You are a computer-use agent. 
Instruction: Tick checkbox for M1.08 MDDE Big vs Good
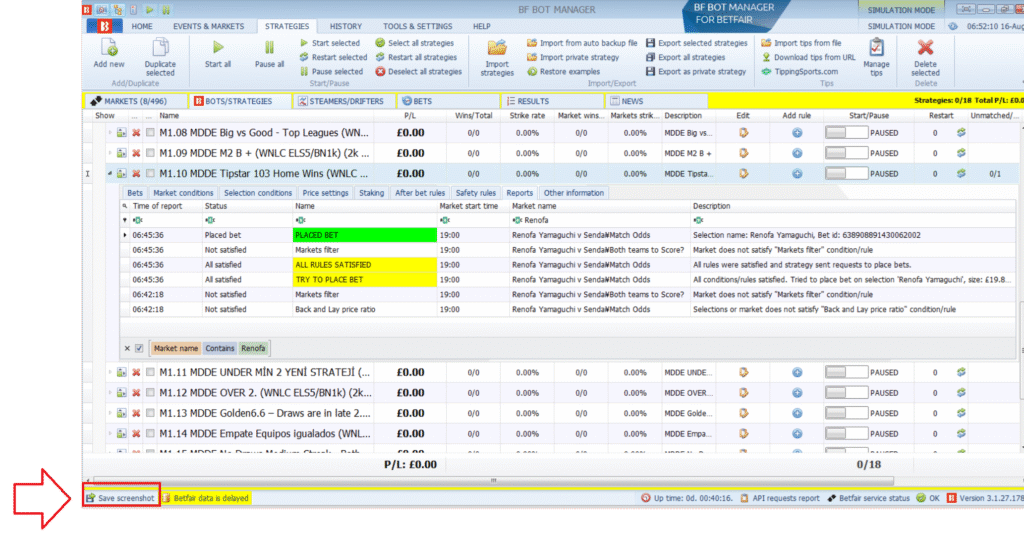[x=151, y=133]
